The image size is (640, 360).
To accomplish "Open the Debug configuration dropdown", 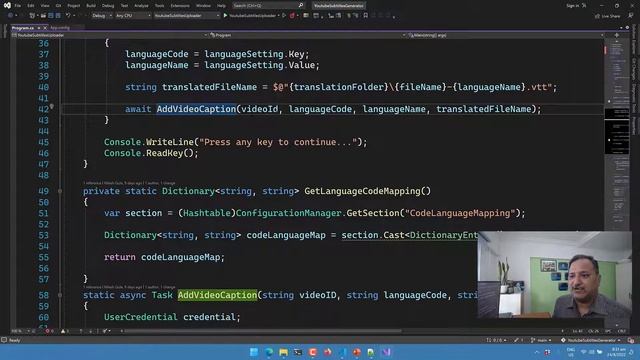I will [x=102, y=16].
